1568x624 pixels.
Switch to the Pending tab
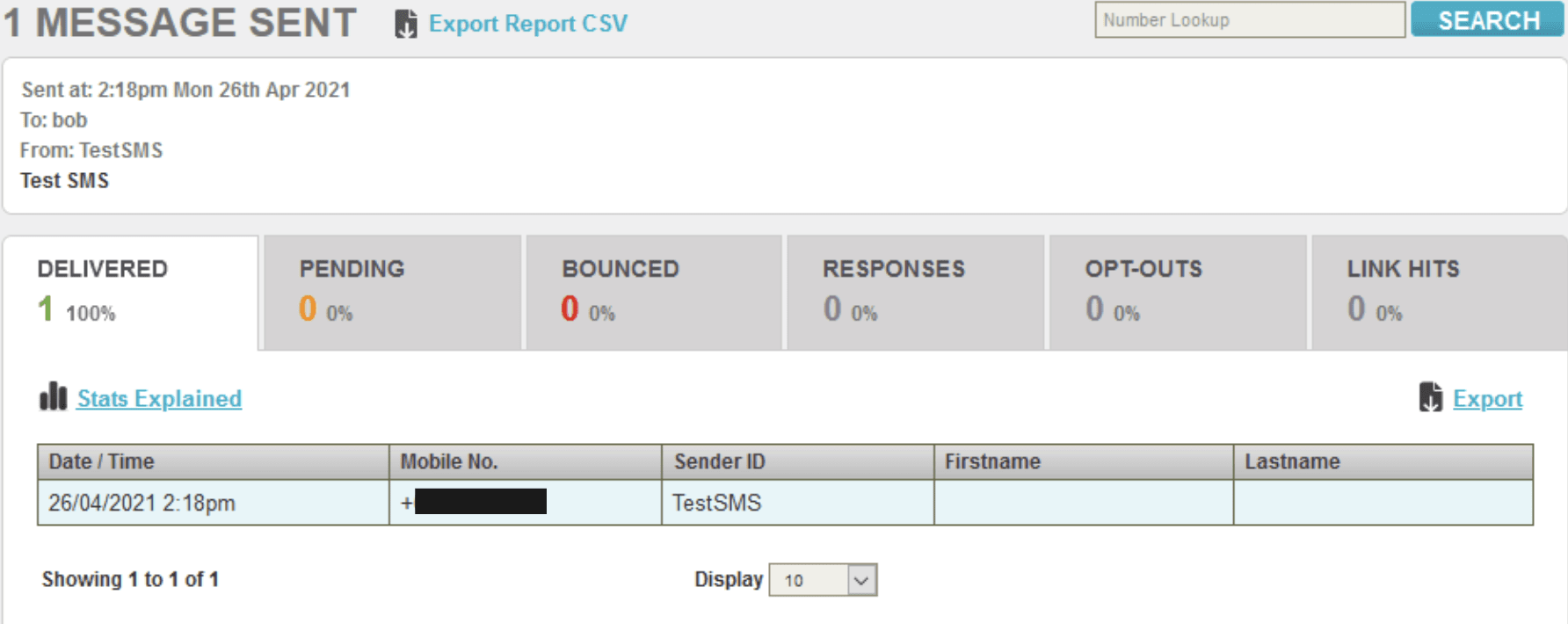click(x=392, y=292)
